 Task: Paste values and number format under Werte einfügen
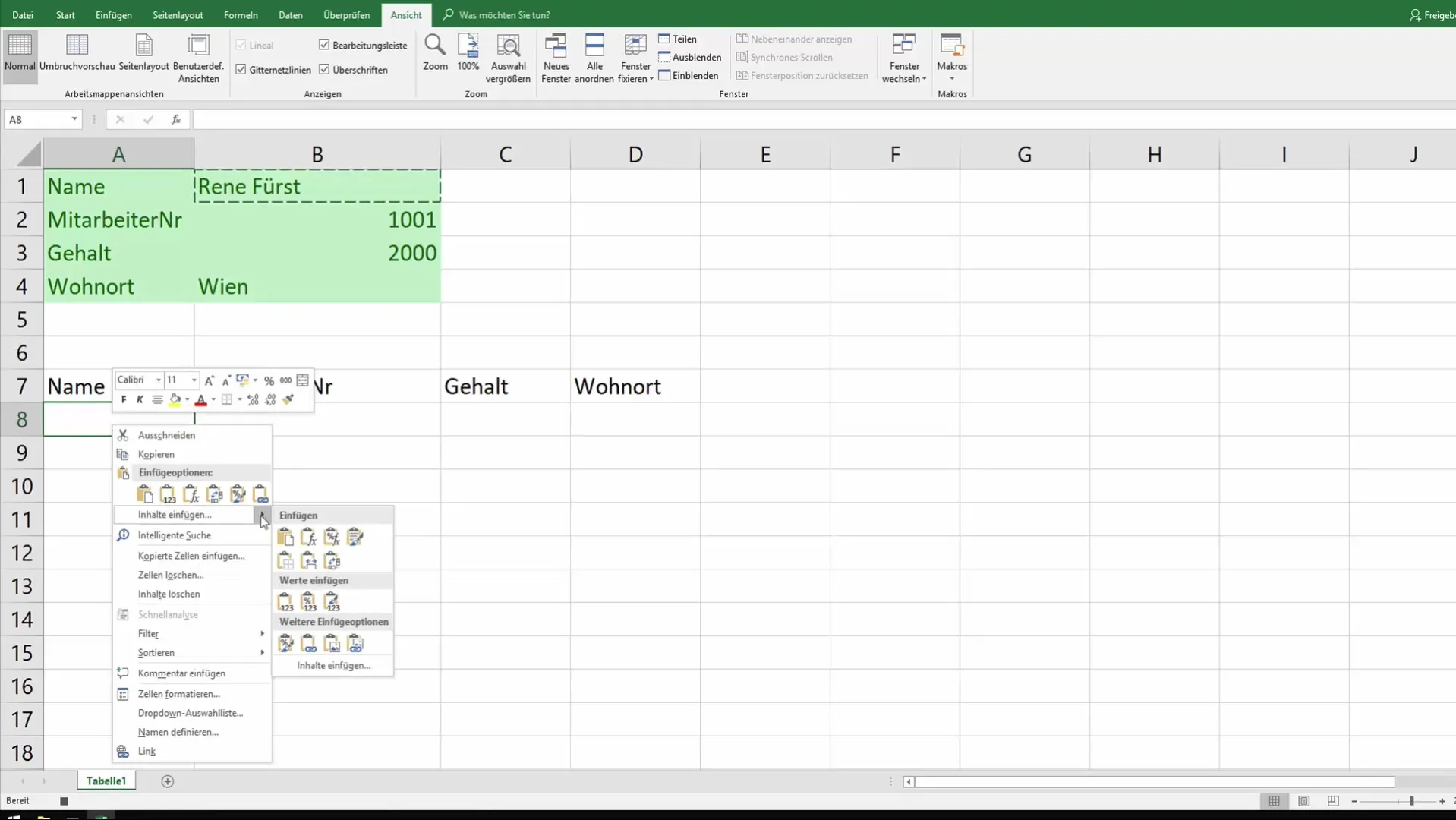point(308,603)
